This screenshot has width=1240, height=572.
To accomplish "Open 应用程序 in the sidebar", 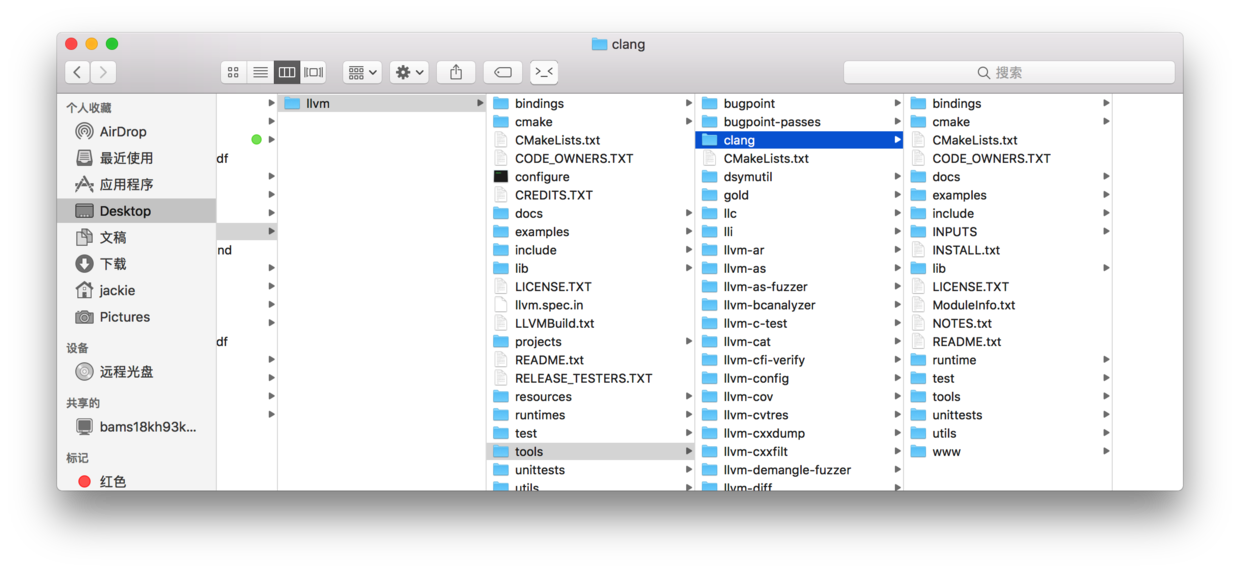I will point(137,184).
